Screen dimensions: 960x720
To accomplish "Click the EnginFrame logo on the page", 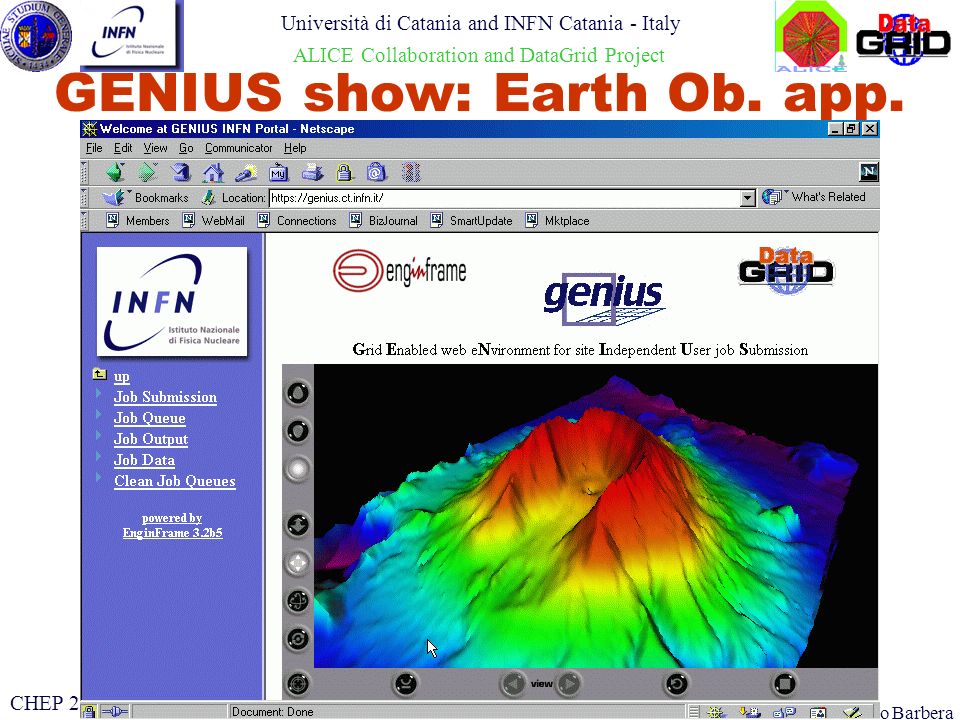I will pyautogui.click(x=399, y=270).
